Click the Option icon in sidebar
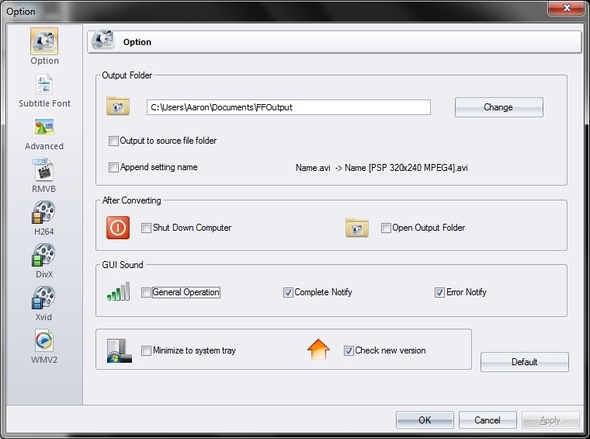 [44, 41]
